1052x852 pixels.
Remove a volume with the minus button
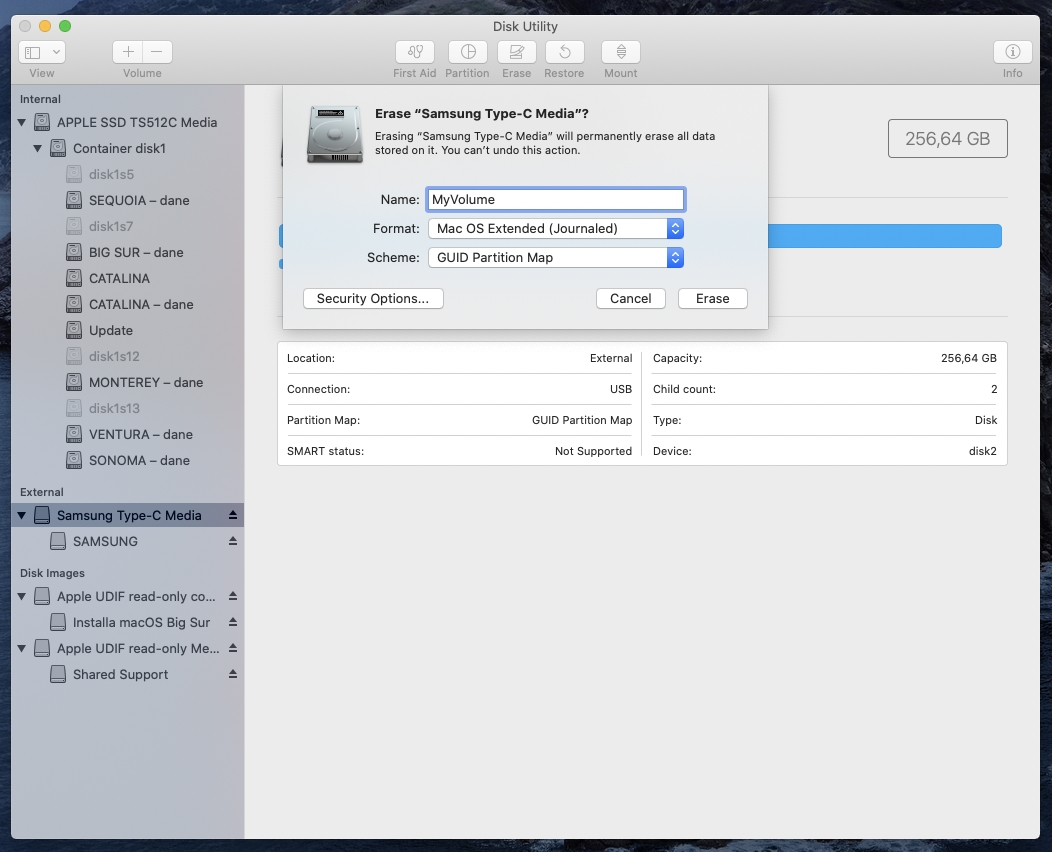tap(157, 52)
